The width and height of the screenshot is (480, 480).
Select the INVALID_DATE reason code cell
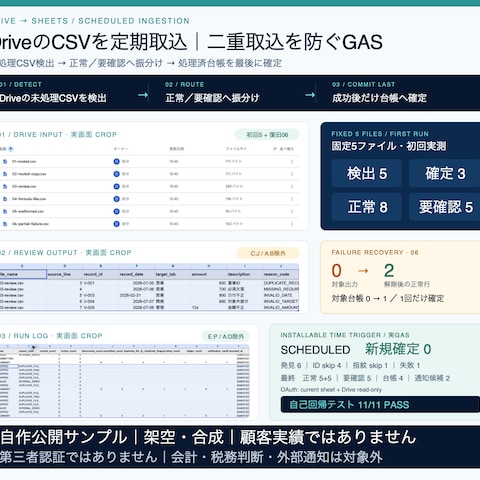click(x=281, y=295)
